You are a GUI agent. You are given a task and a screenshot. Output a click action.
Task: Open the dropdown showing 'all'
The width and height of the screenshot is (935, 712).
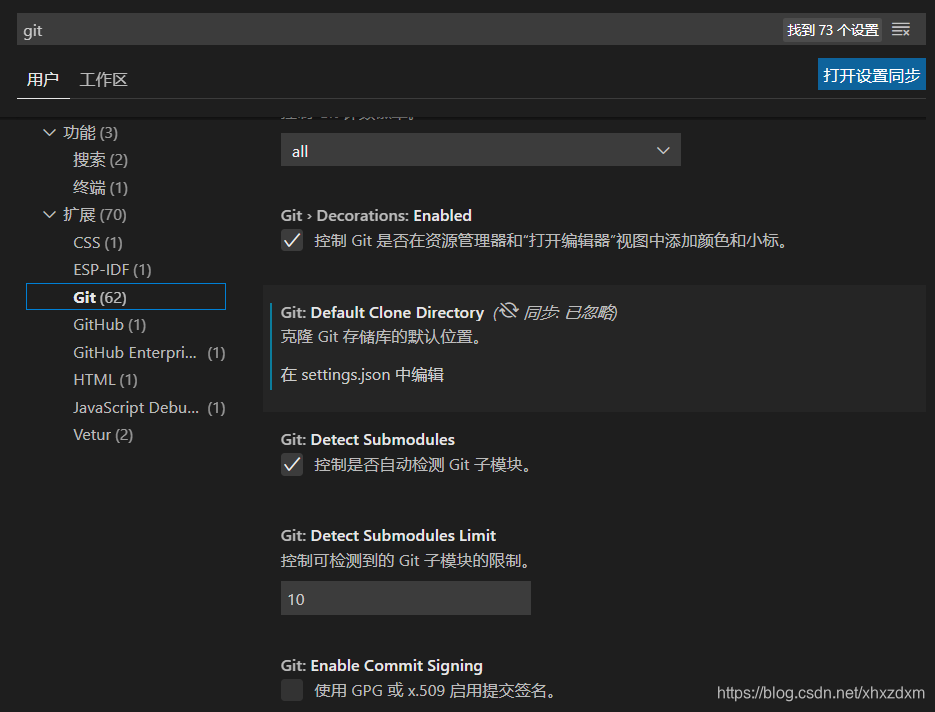coord(481,150)
